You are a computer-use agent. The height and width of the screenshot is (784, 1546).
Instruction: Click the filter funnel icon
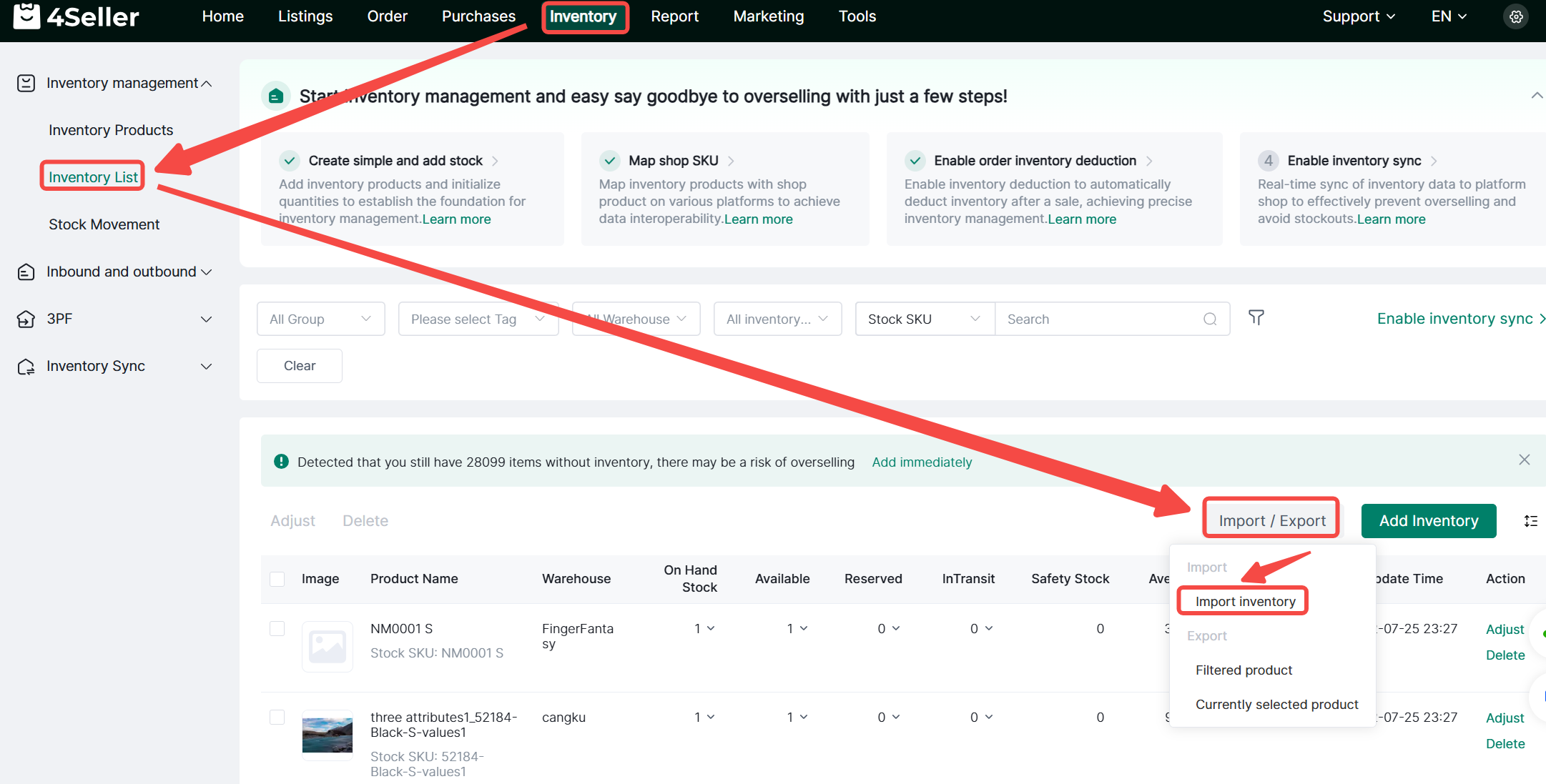point(1256,317)
